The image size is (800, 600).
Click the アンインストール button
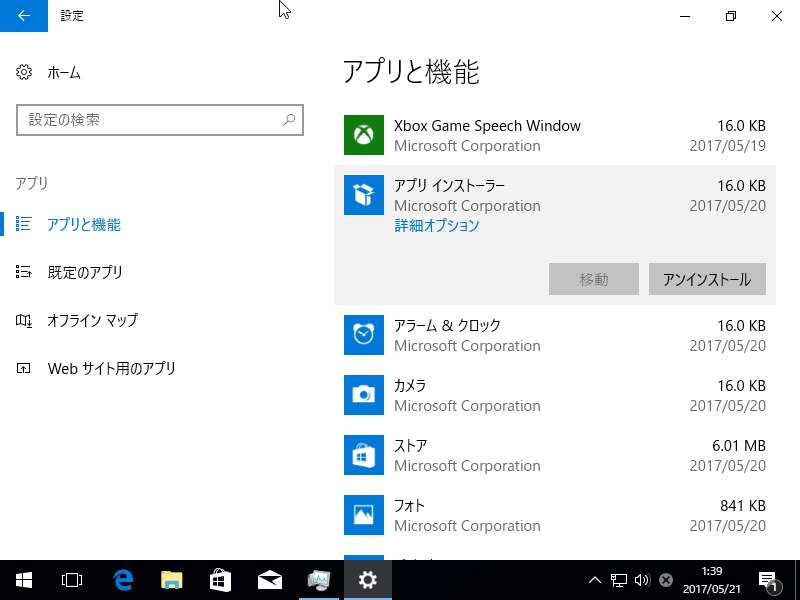tap(707, 279)
